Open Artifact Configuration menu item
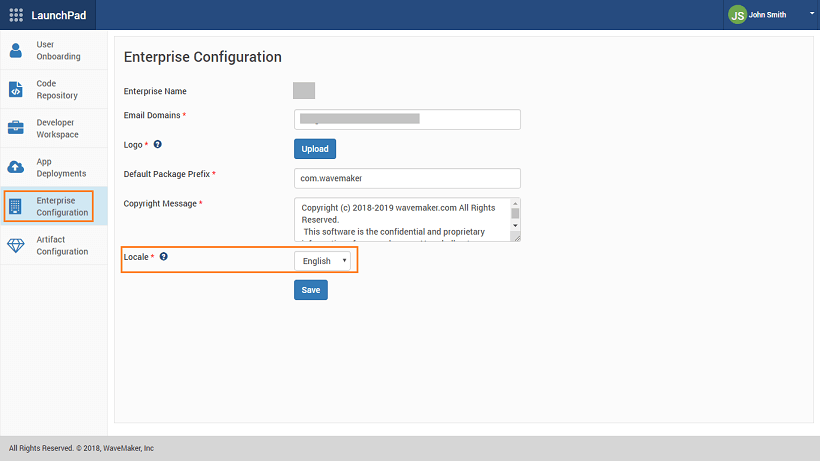 pyautogui.click(x=62, y=246)
